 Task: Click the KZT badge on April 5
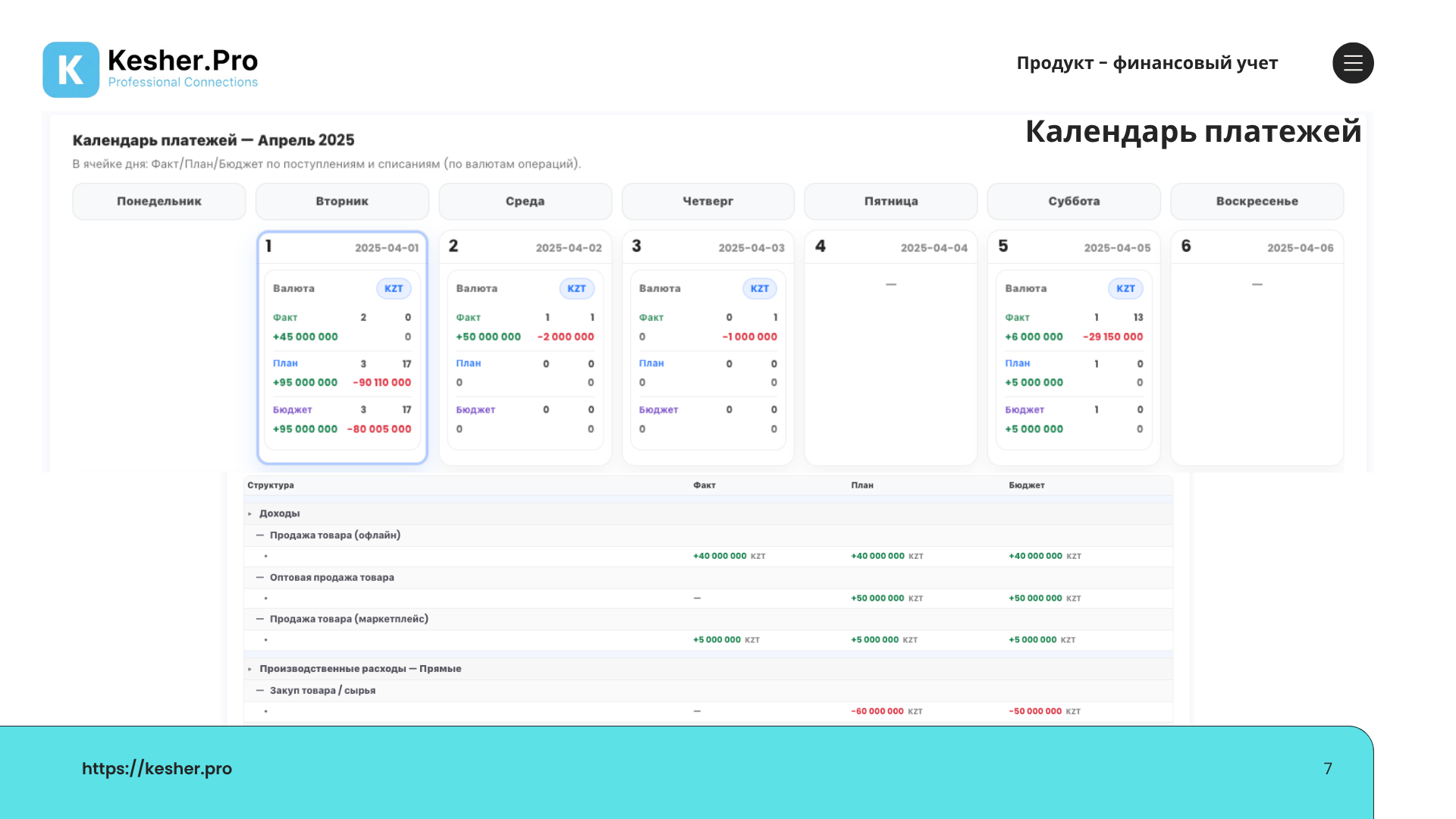(1125, 289)
